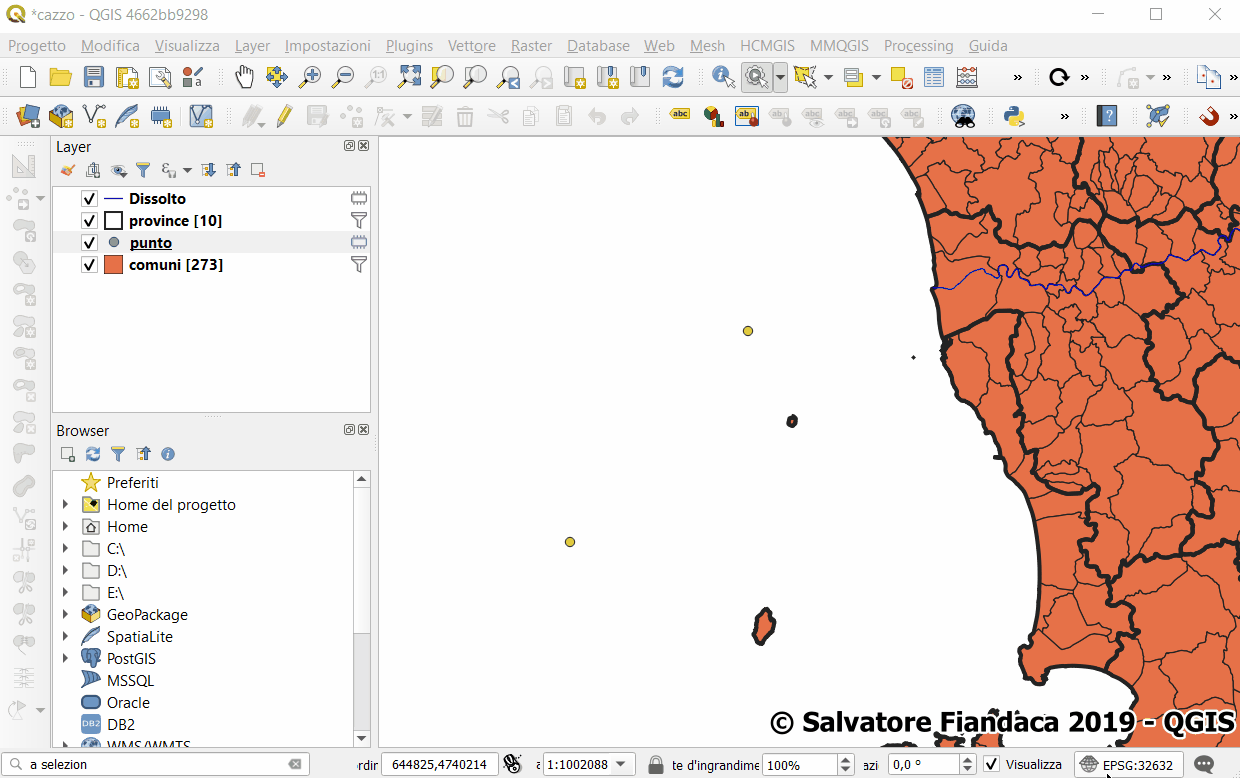Toggle visibility of the Dissolto layer

[x=89, y=199]
